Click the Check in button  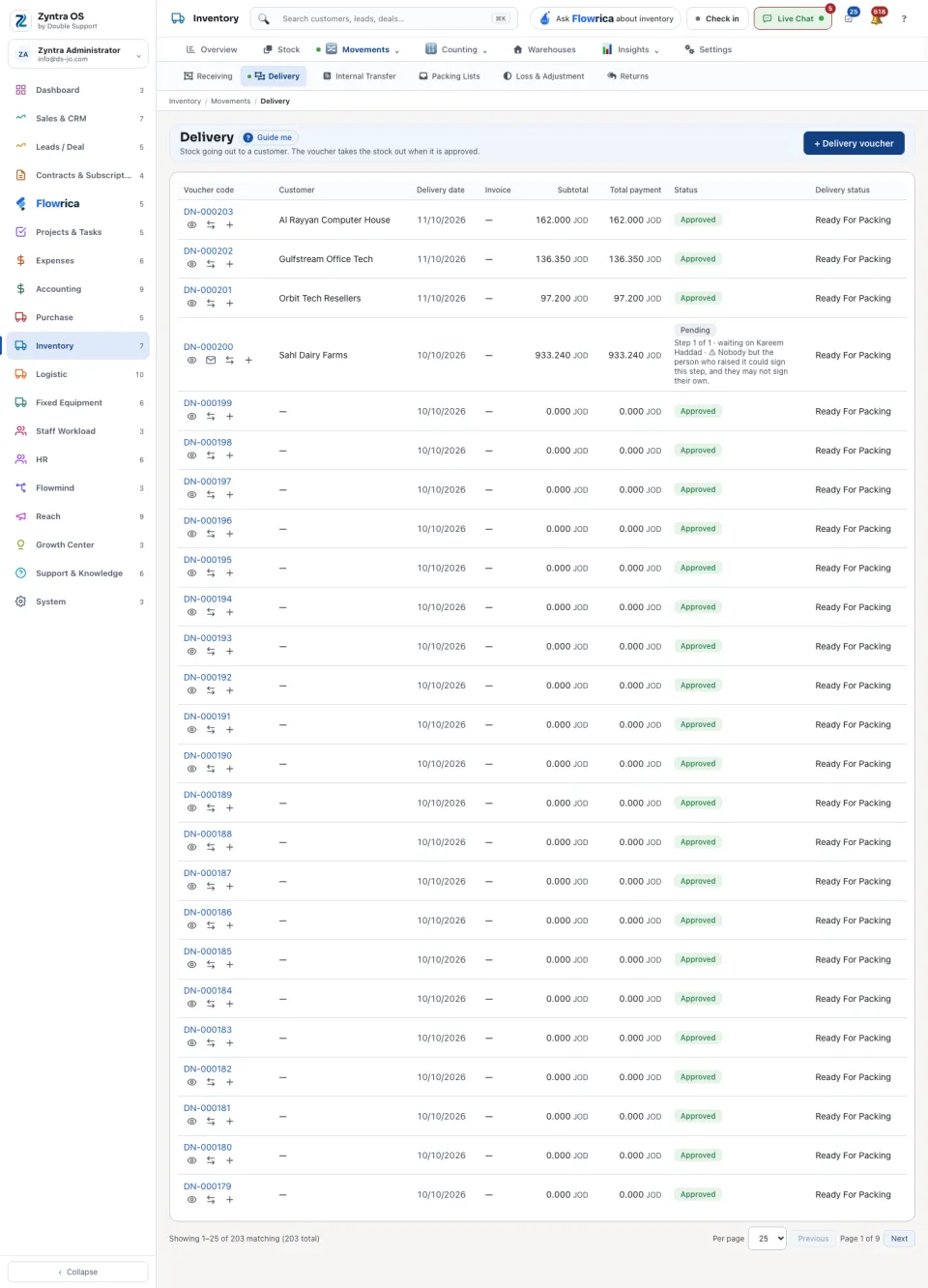[x=716, y=18]
